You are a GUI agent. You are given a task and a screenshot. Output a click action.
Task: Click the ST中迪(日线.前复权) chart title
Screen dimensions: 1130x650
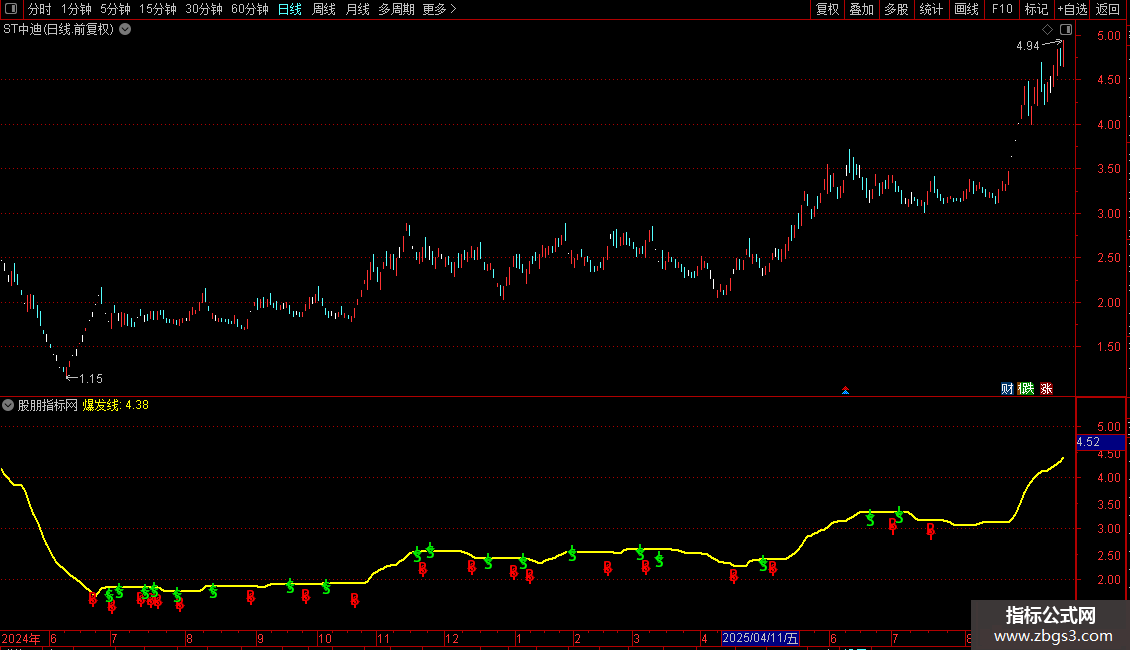[x=58, y=30]
